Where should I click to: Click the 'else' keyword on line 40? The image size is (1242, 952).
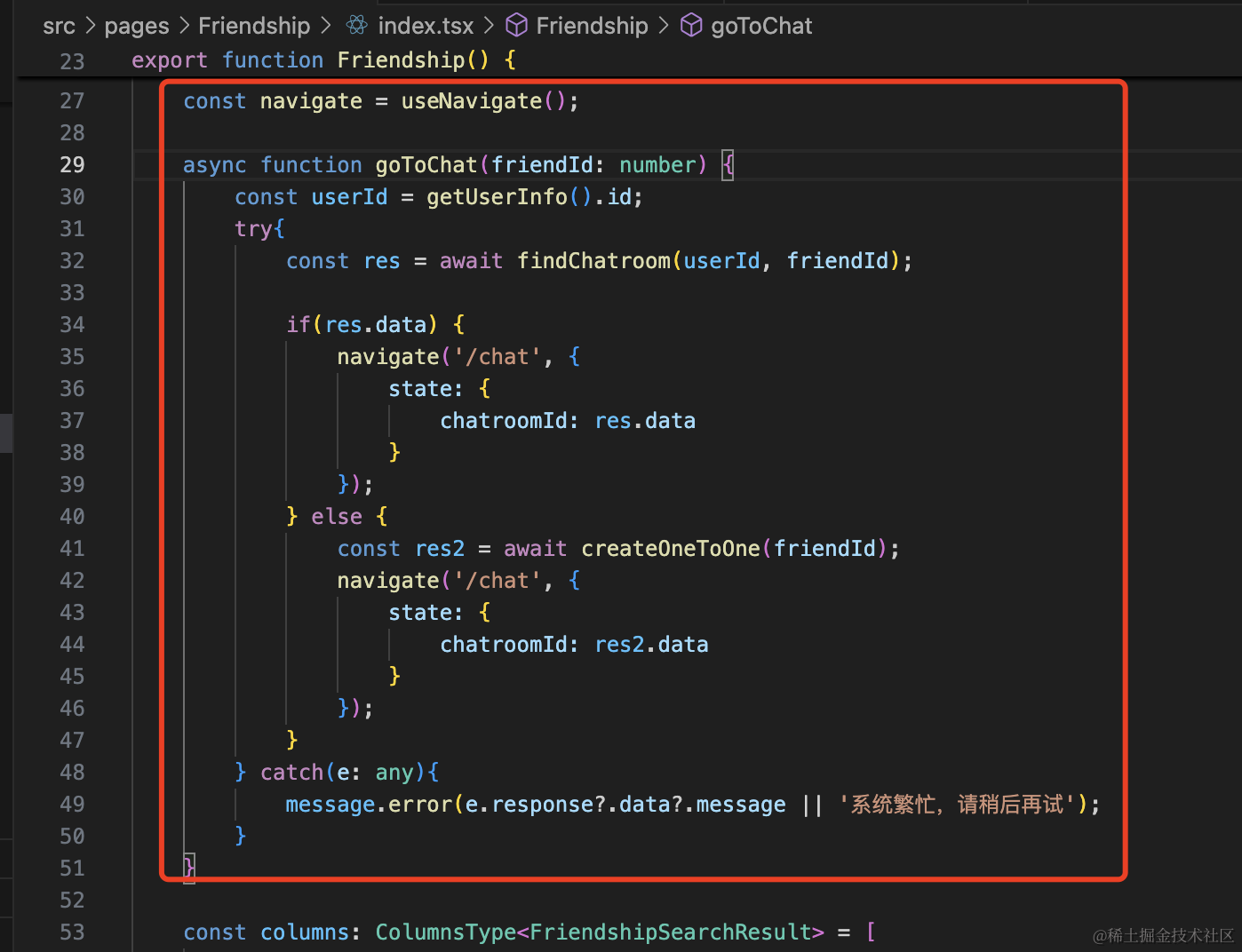pyautogui.click(x=337, y=517)
